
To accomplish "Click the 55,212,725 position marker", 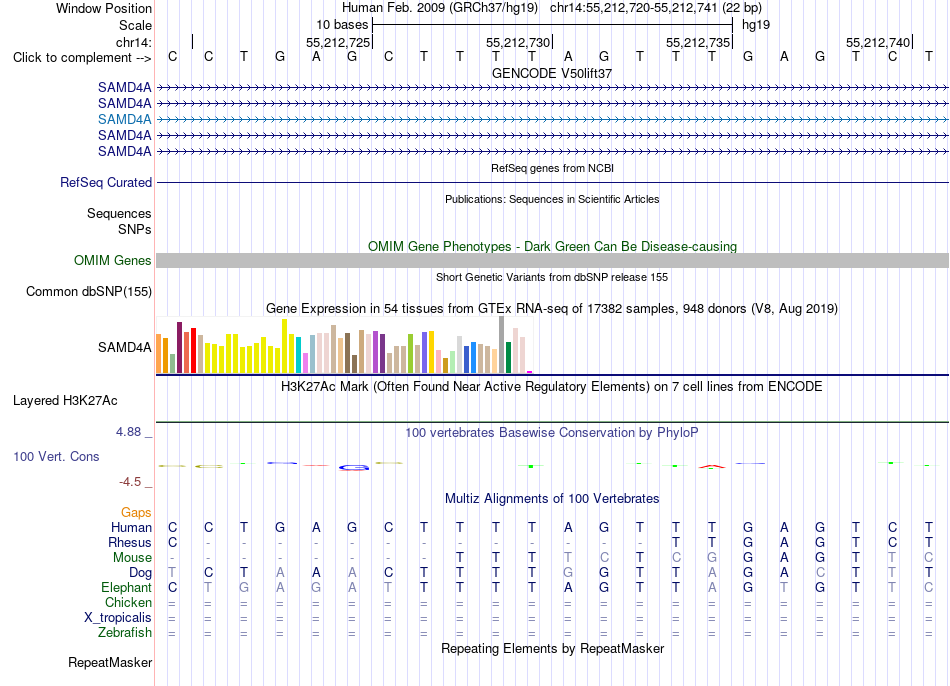I will click(x=338, y=42).
